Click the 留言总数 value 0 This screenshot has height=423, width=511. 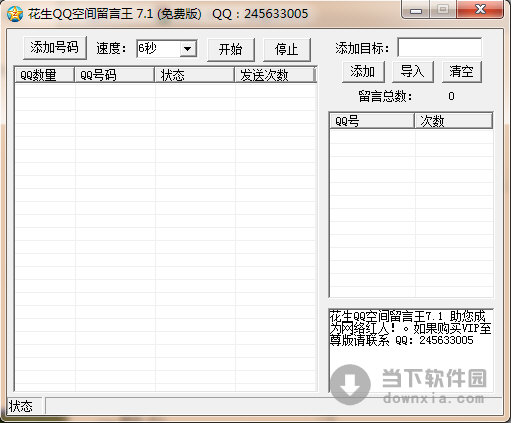pyautogui.click(x=451, y=96)
